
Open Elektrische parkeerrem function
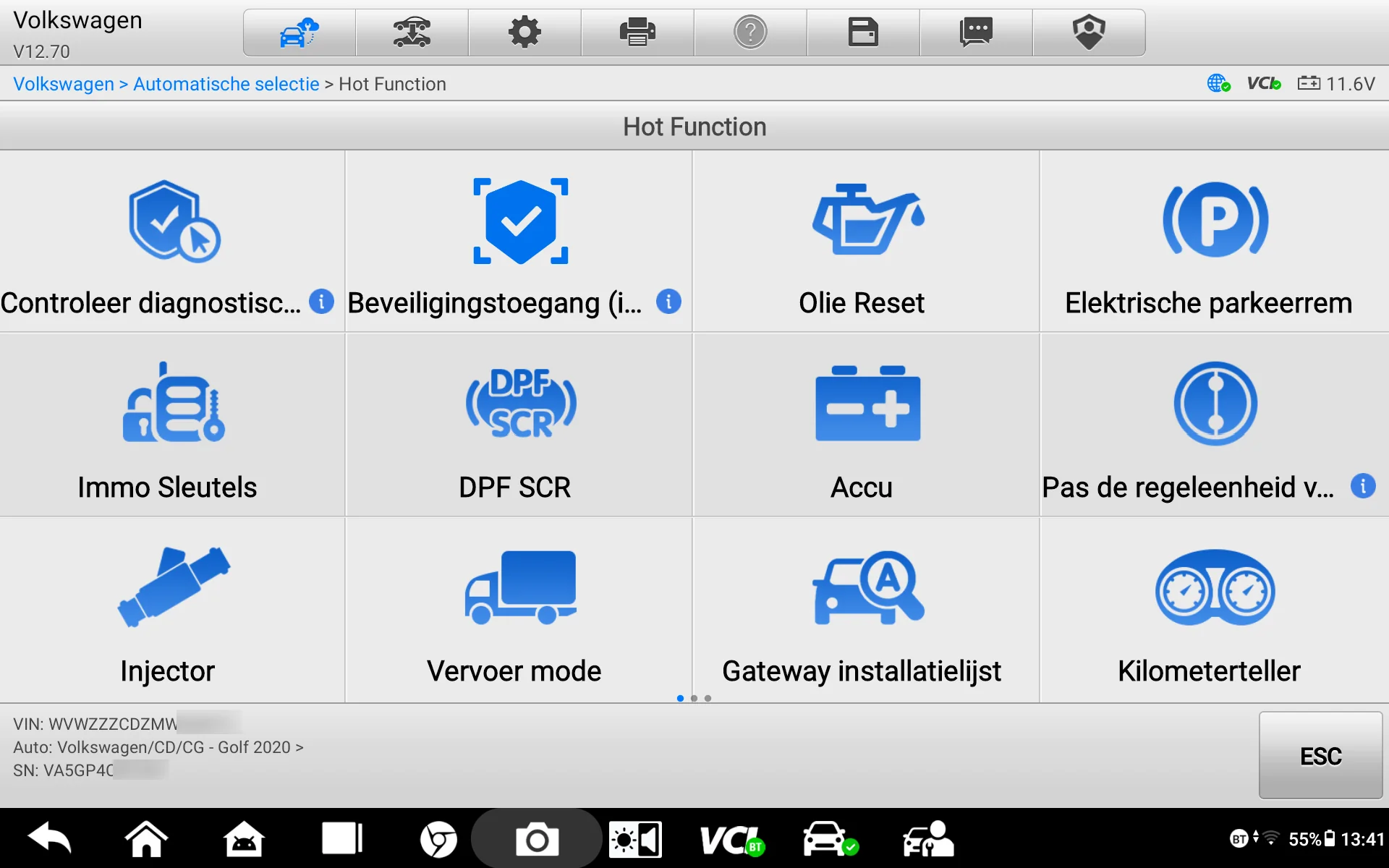(1215, 242)
